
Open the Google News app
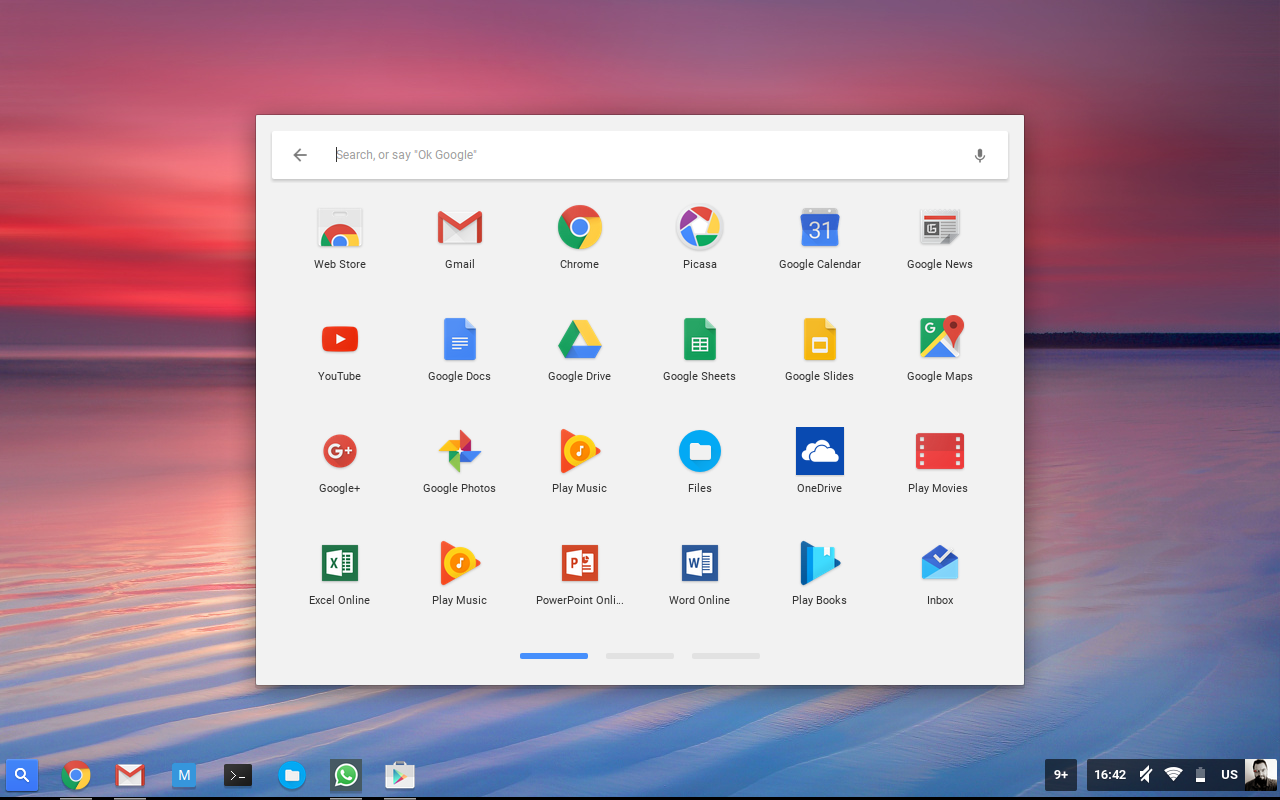940,238
